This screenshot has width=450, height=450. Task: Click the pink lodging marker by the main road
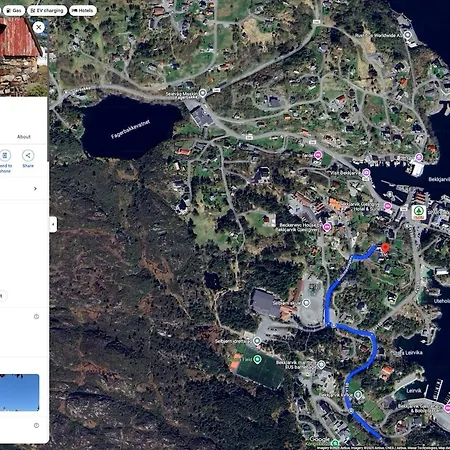(318, 155)
